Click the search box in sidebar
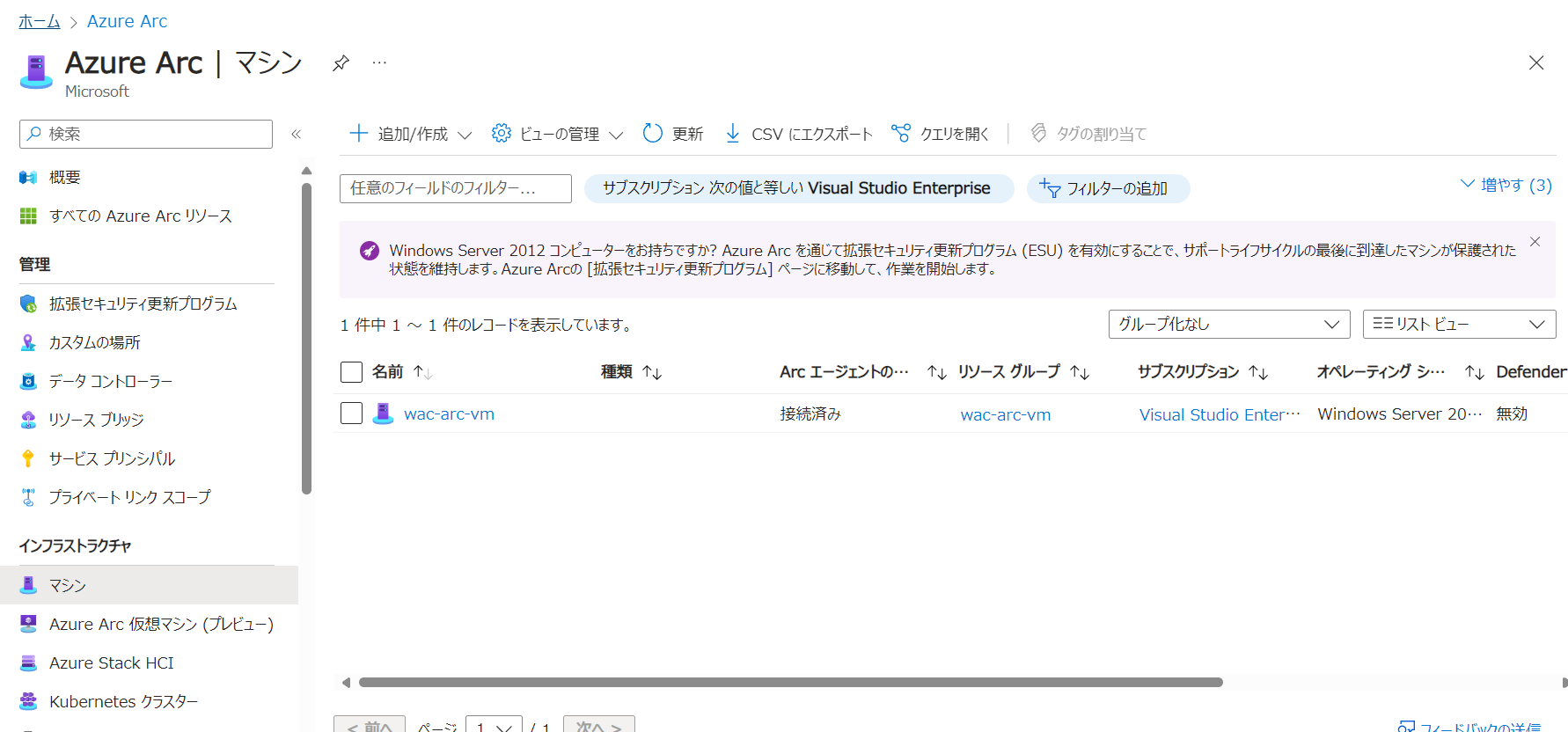The width and height of the screenshot is (1568, 732). 146,134
